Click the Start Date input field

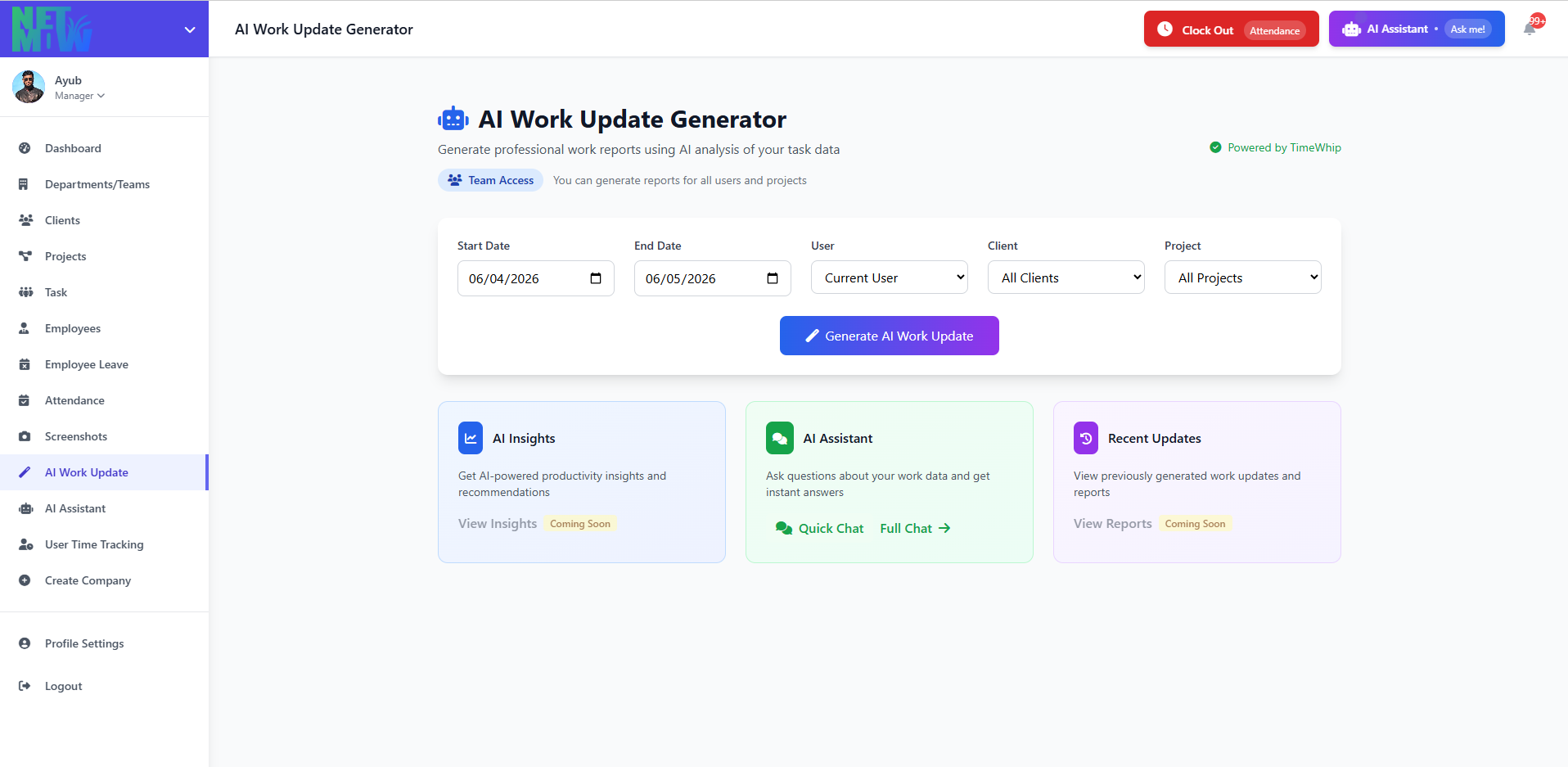536,278
